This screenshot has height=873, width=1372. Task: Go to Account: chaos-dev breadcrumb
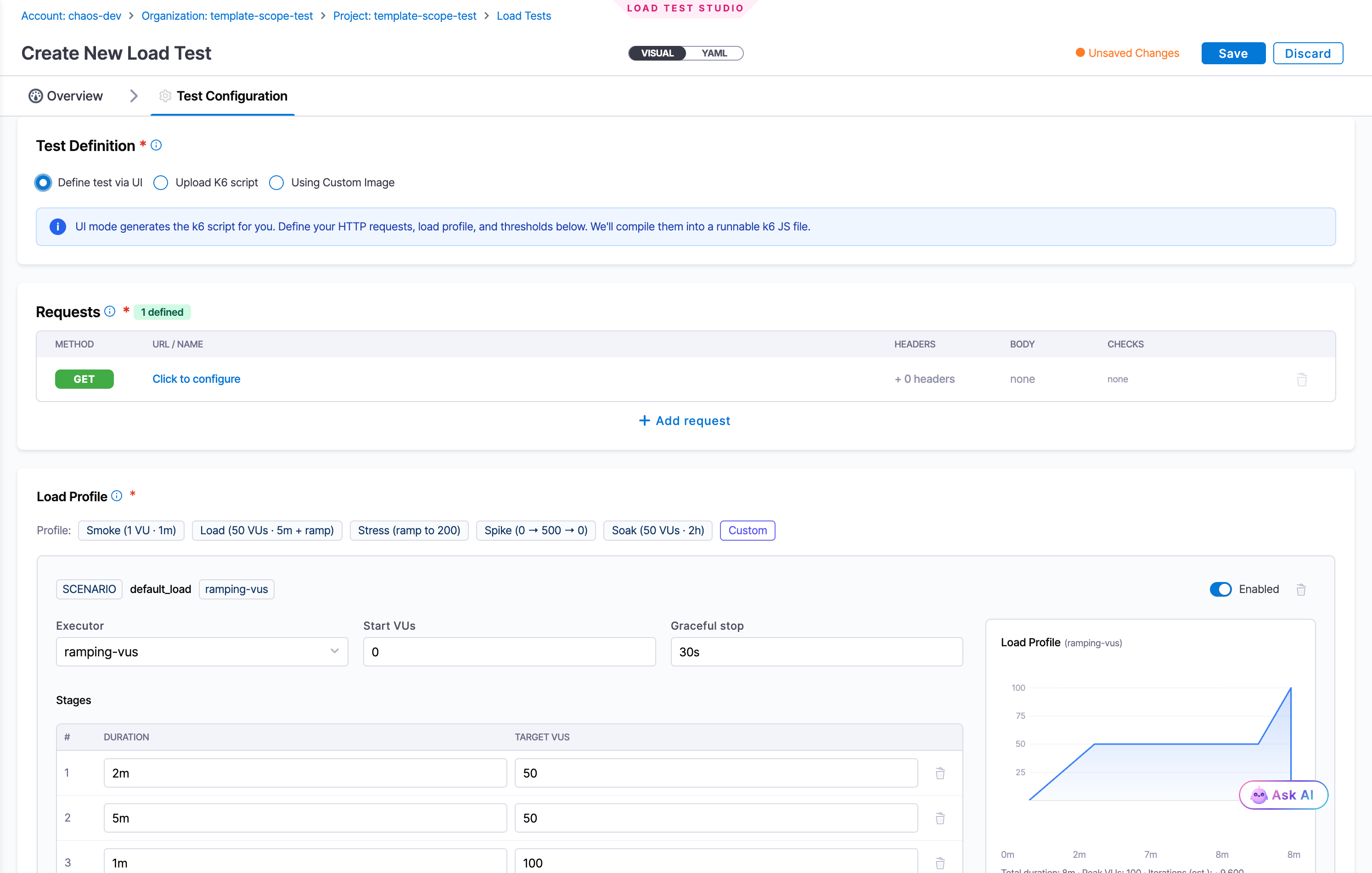[71, 16]
